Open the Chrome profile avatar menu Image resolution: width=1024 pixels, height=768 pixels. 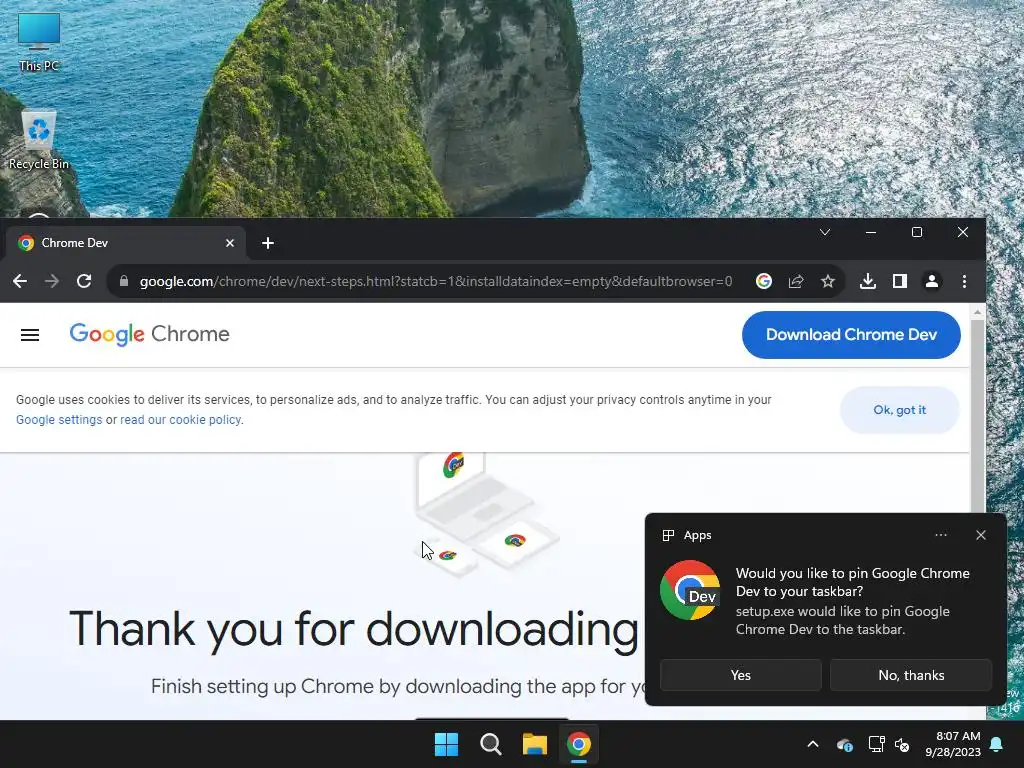932,281
